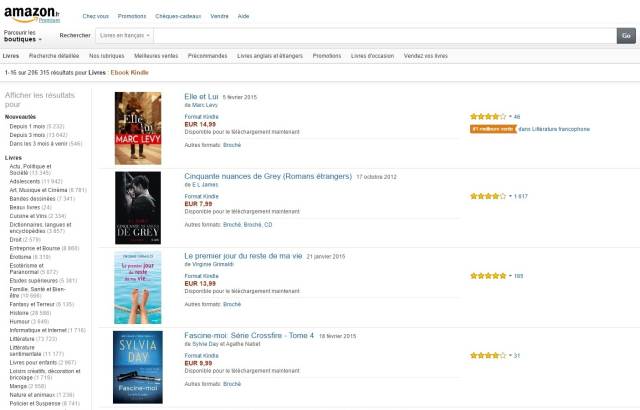Open Cinquante nuances de Grey title link
This screenshot has width=640, height=410.
[x=268, y=176]
